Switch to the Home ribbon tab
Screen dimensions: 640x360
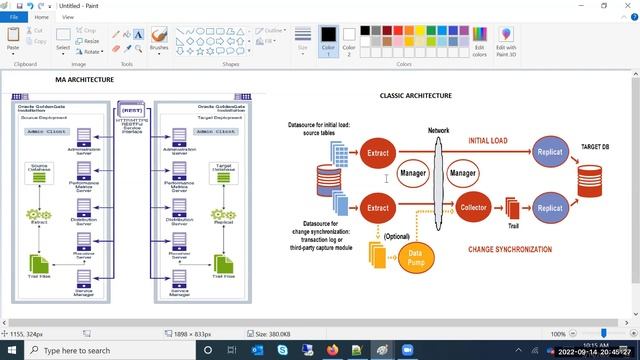pyautogui.click(x=41, y=17)
